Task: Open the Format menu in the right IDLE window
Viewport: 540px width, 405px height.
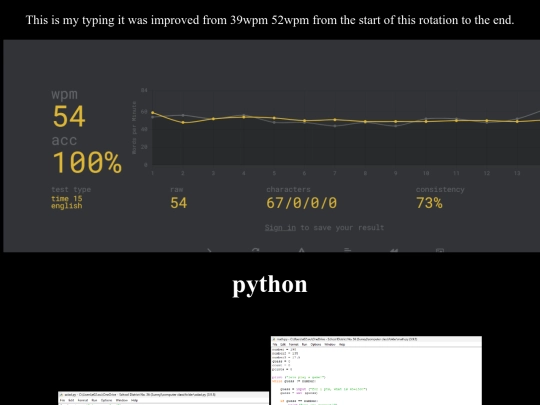Action: pos(293,344)
